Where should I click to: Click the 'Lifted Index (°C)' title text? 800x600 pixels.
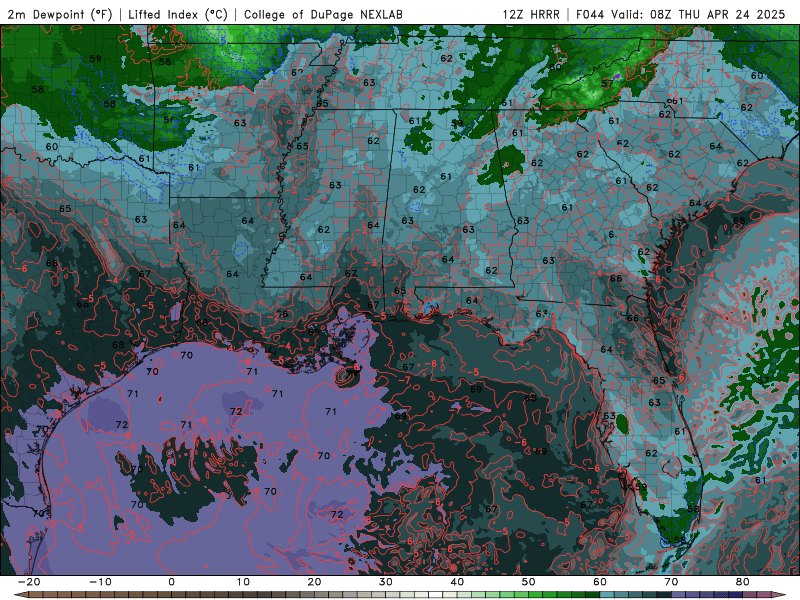pyautogui.click(x=178, y=15)
